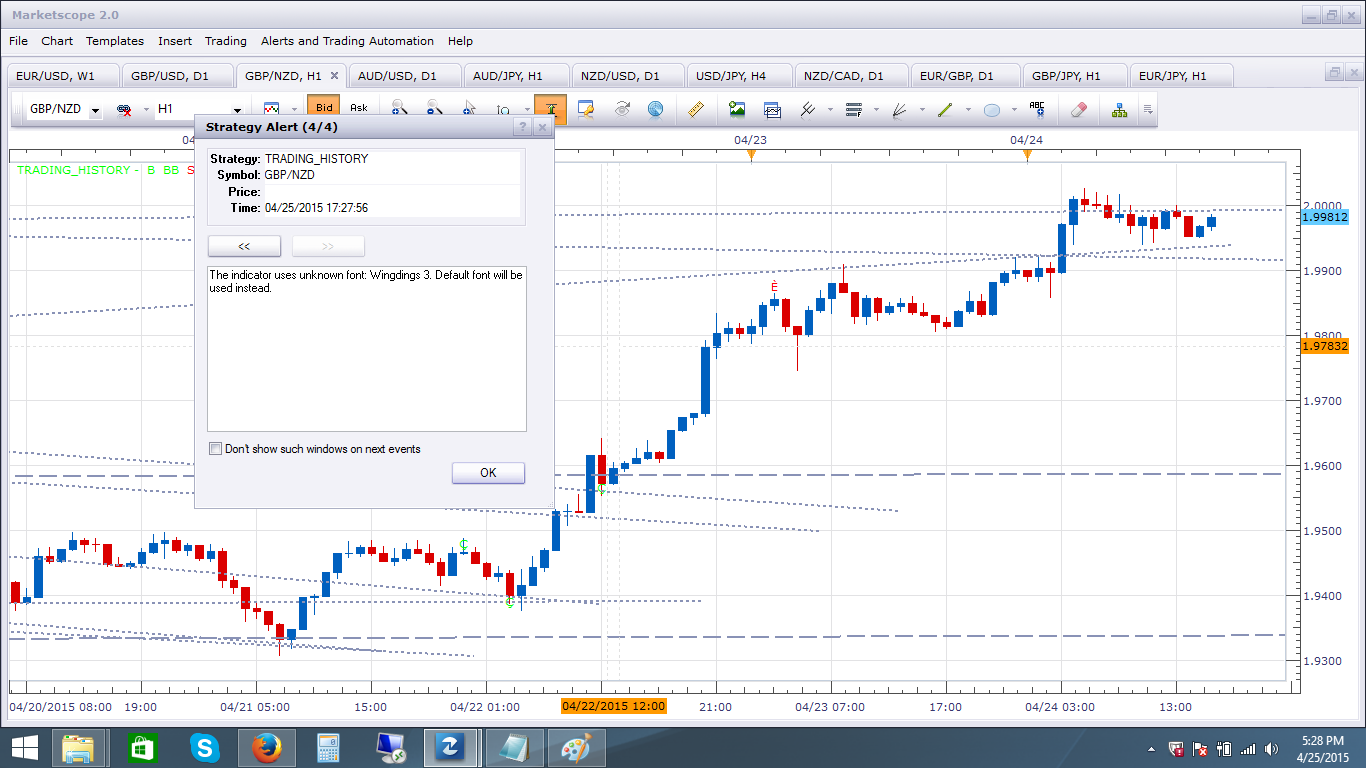Click OK in Strategy Alert dialog
Viewport: 1366px width, 768px height.
[488, 473]
